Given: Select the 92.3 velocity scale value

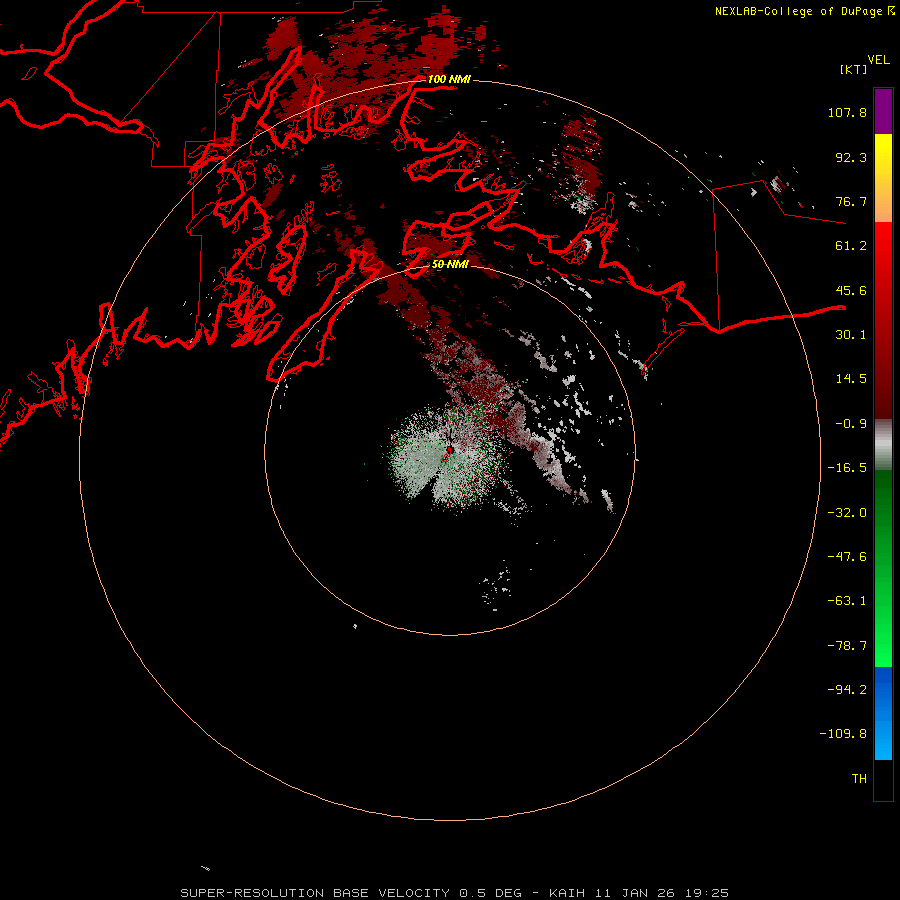Looking at the screenshot, I should tap(851, 157).
